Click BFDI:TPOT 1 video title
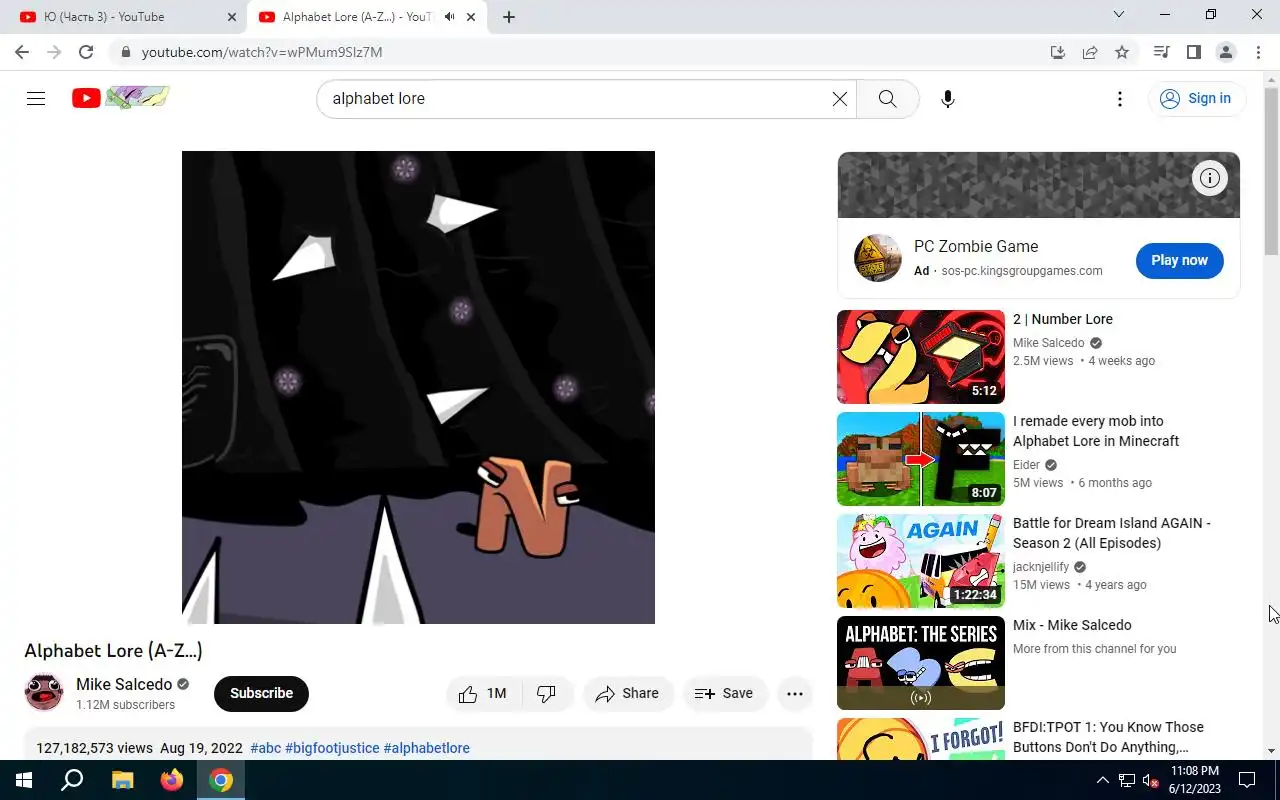Screen dimensions: 1280x800 coord(1108,737)
